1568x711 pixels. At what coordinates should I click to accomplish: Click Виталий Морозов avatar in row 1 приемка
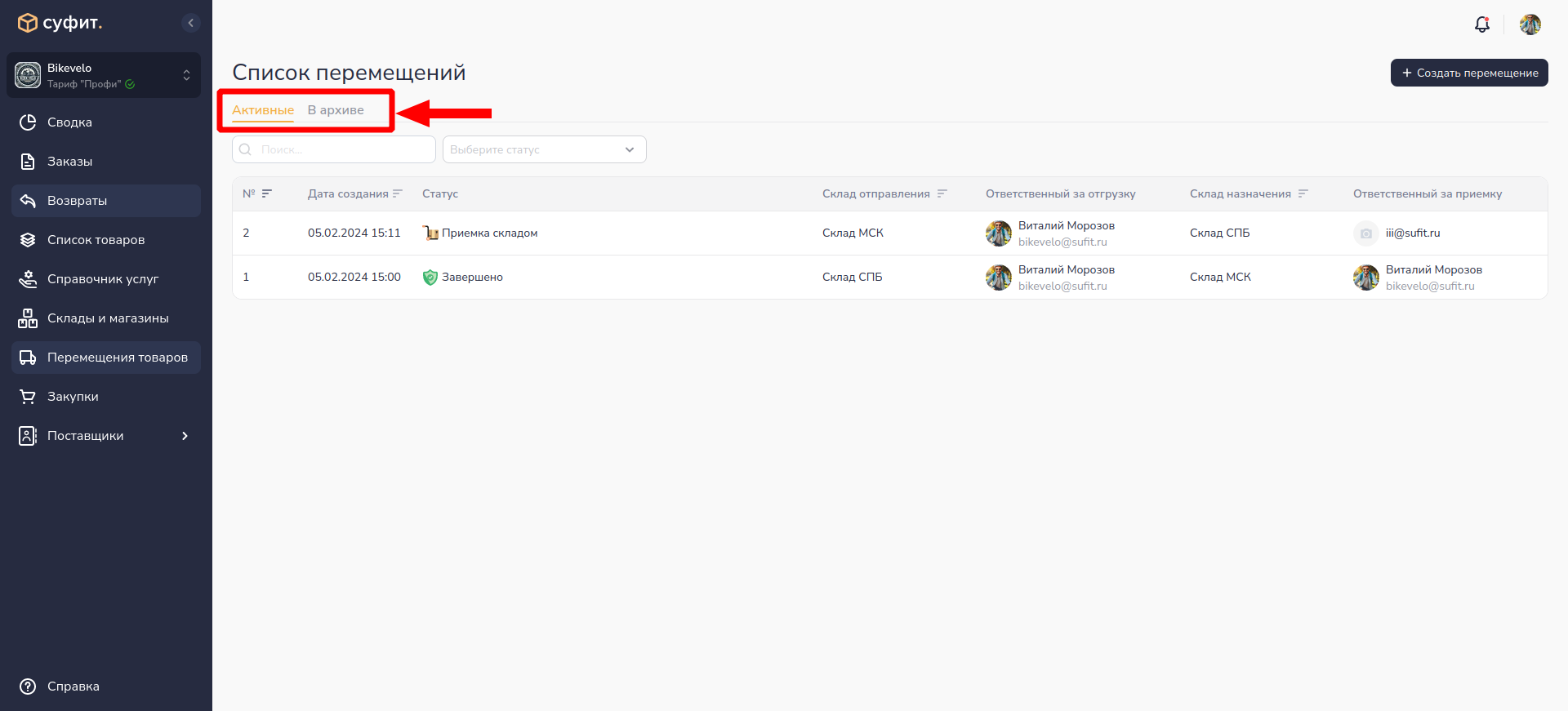[x=1366, y=278]
